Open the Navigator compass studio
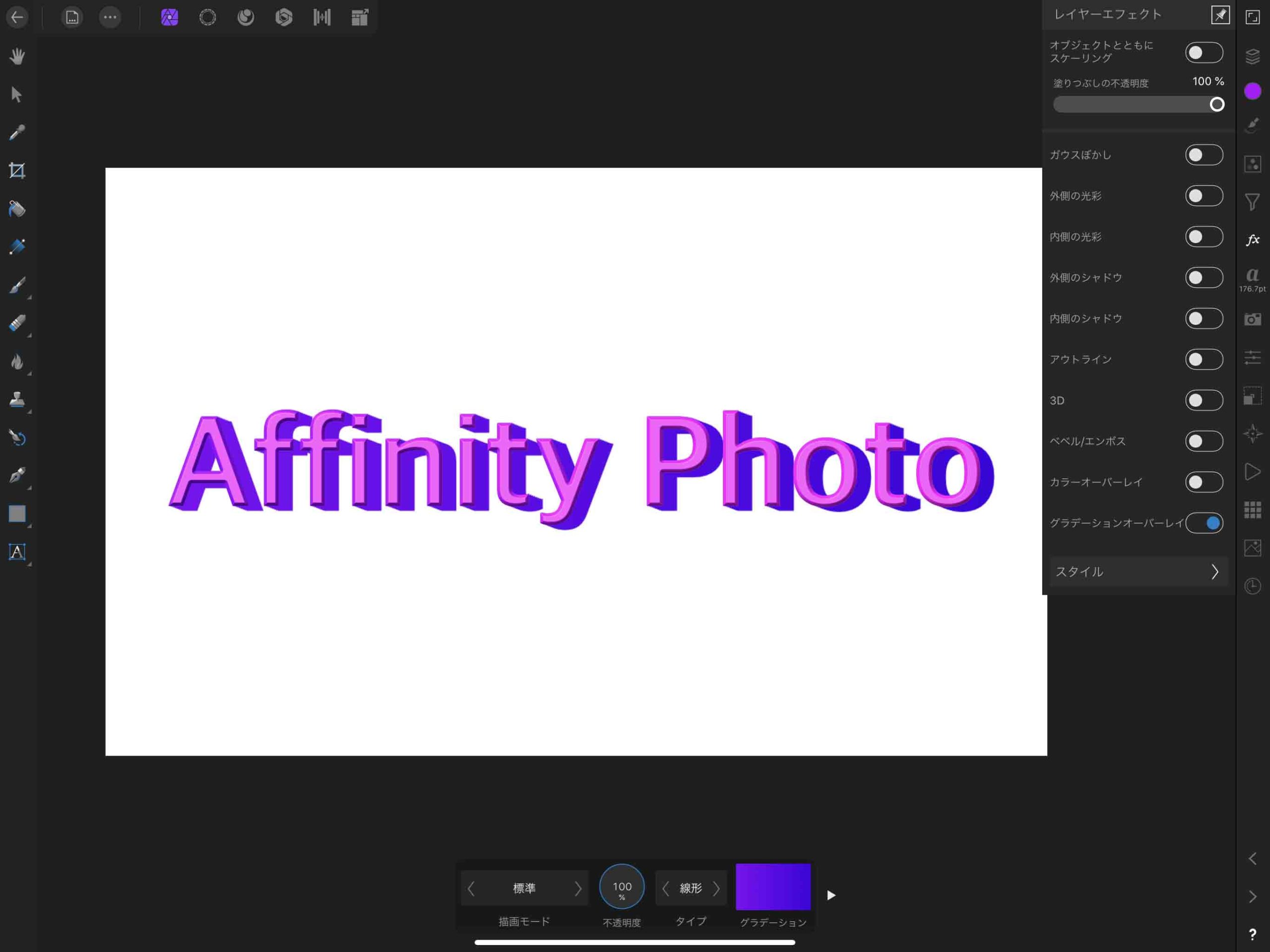Image resolution: width=1270 pixels, height=952 pixels. pyautogui.click(x=1252, y=434)
